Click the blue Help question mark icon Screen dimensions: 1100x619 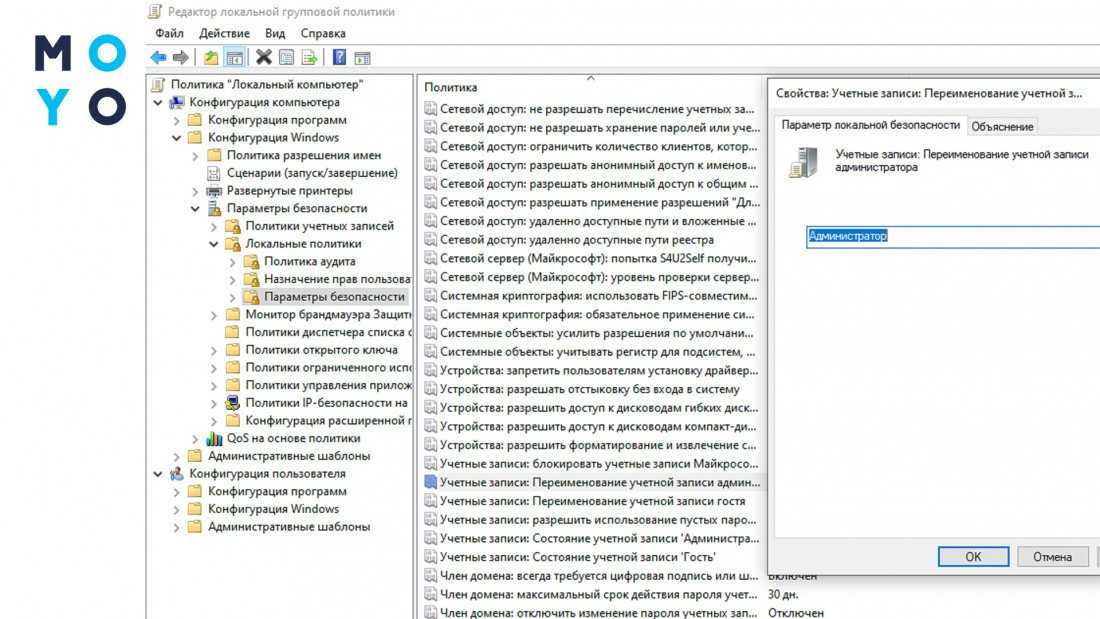[x=339, y=58]
